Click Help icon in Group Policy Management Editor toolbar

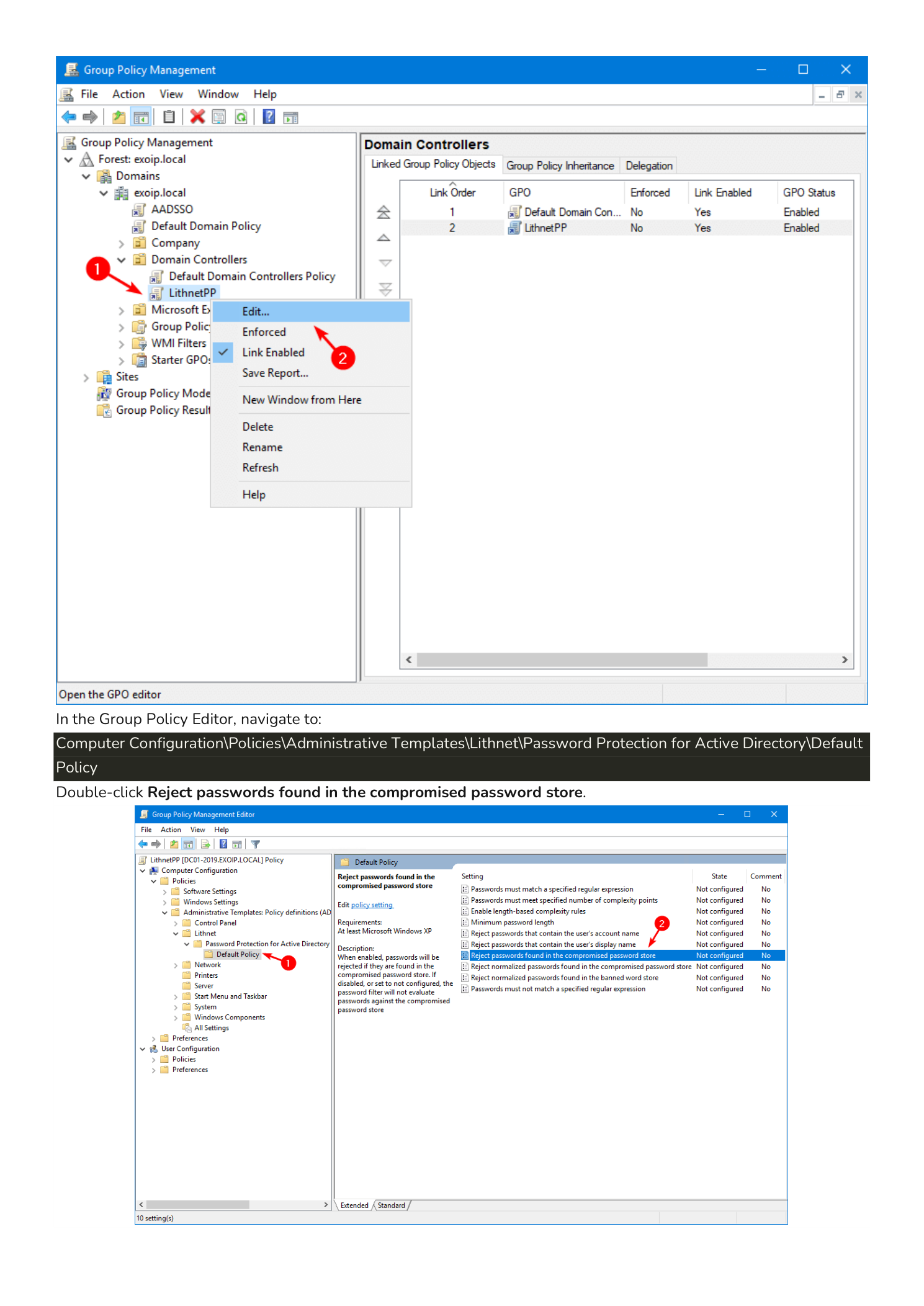click(x=223, y=844)
